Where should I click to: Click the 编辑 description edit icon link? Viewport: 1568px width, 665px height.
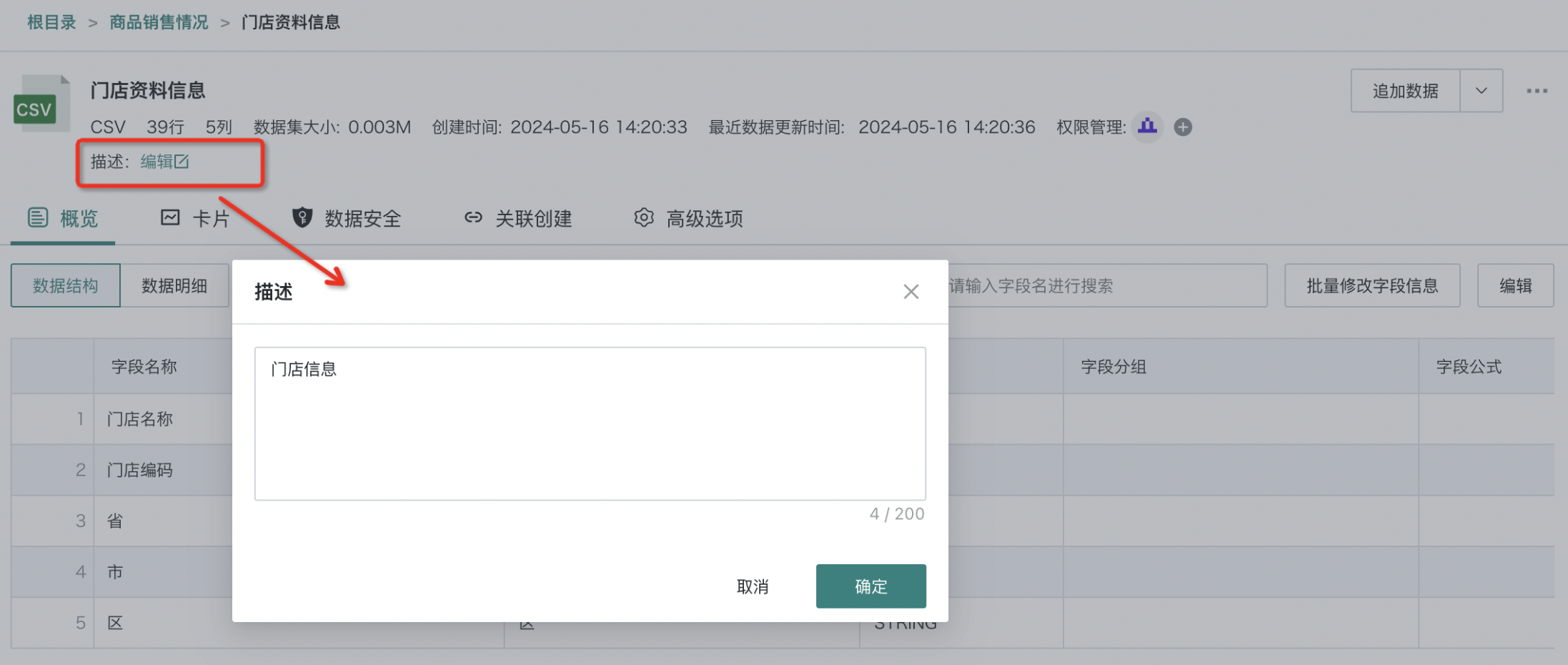coord(164,162)
